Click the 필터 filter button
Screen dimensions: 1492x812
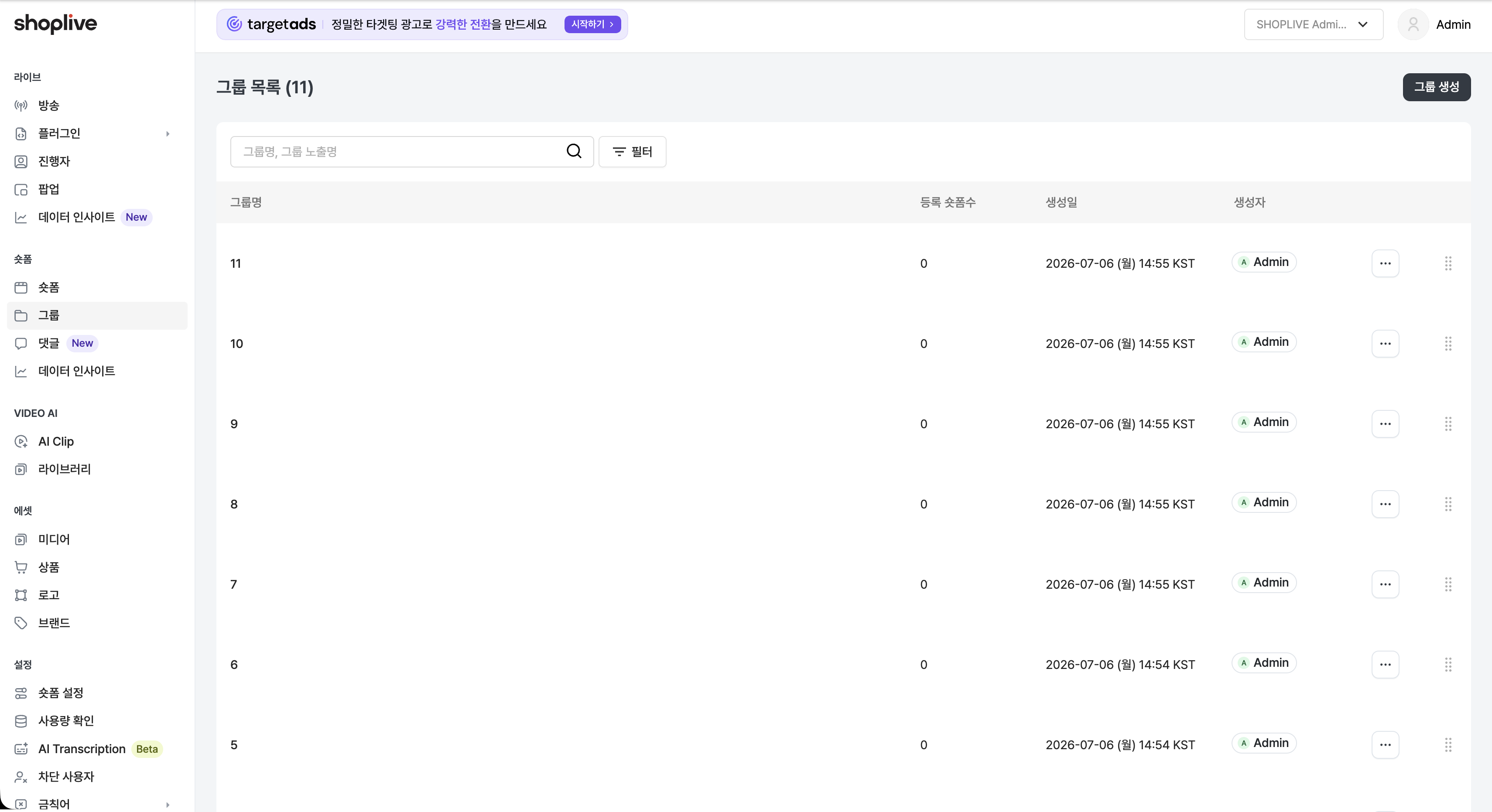pyautogui.click(x=632, y=152)
